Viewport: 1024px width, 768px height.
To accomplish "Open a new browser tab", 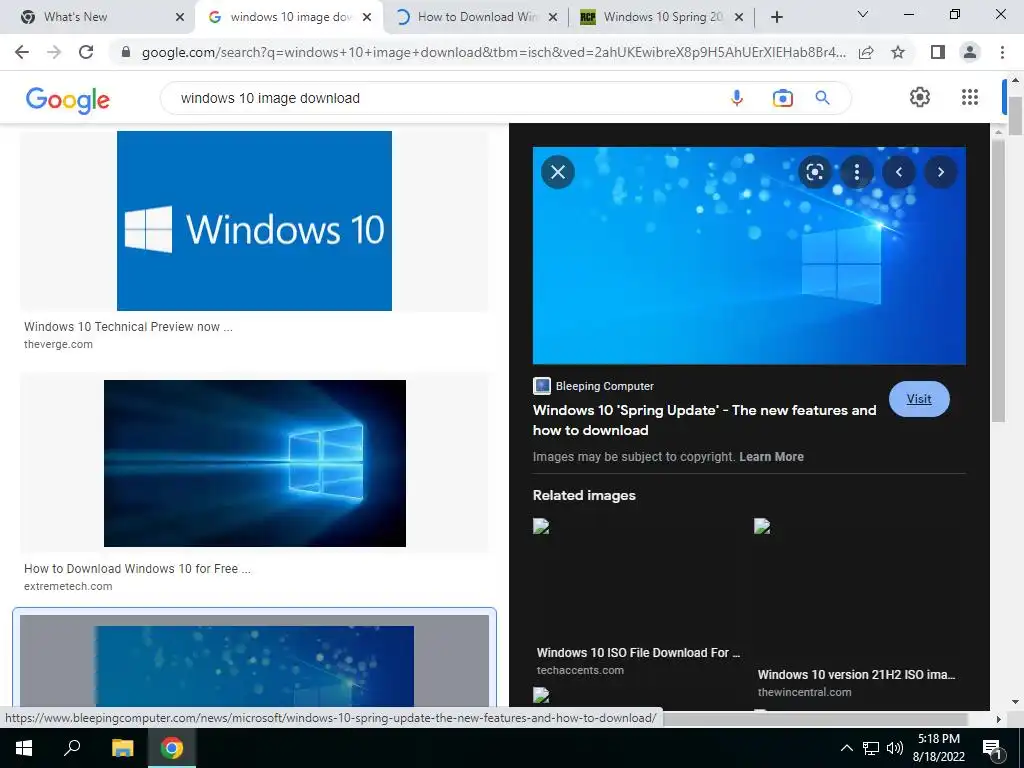I will coord(776,17).
